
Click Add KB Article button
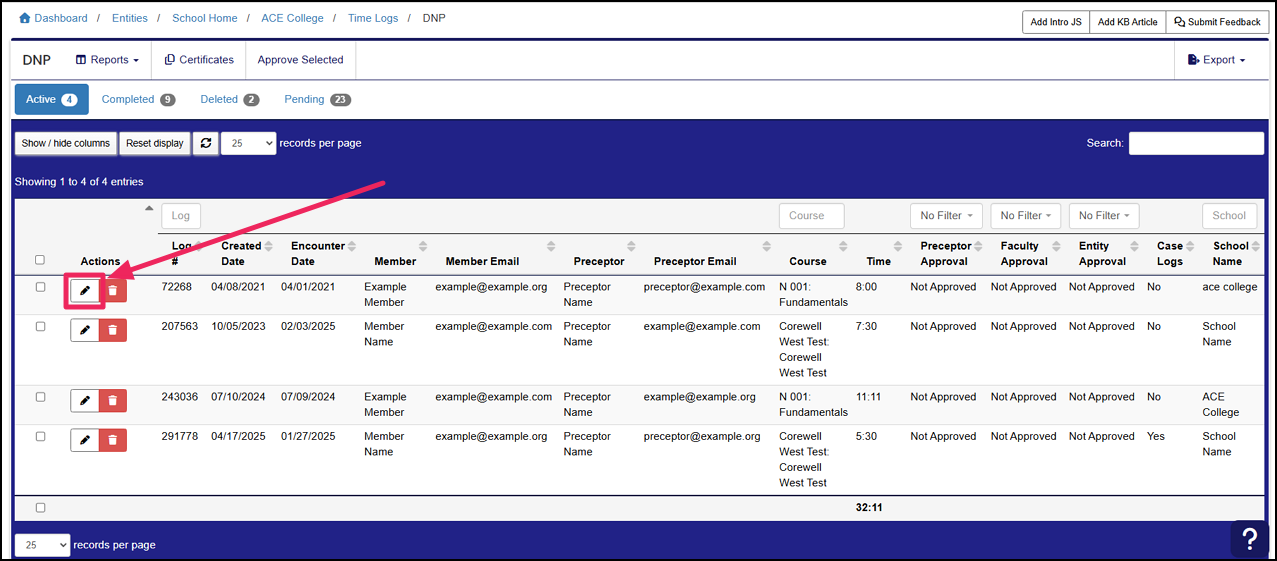(x=1128, y=22)
